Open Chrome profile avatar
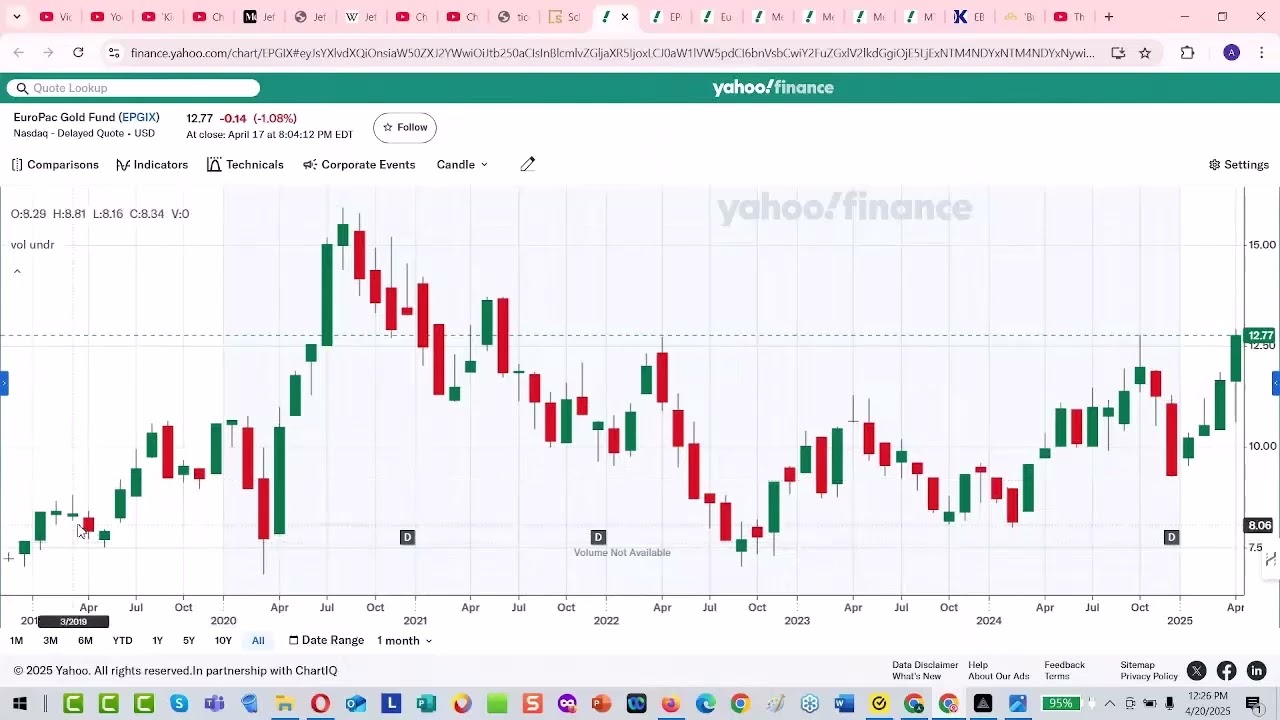This screenshot has width=1280, height=720. coord(1232,53)
